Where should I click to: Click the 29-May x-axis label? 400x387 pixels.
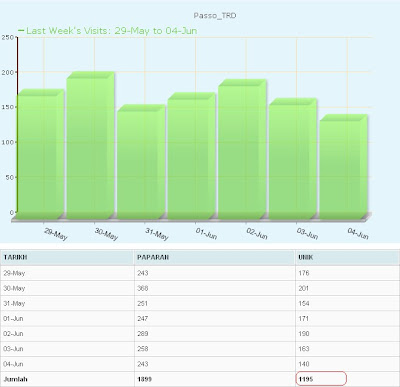click(x=56, y=234)
